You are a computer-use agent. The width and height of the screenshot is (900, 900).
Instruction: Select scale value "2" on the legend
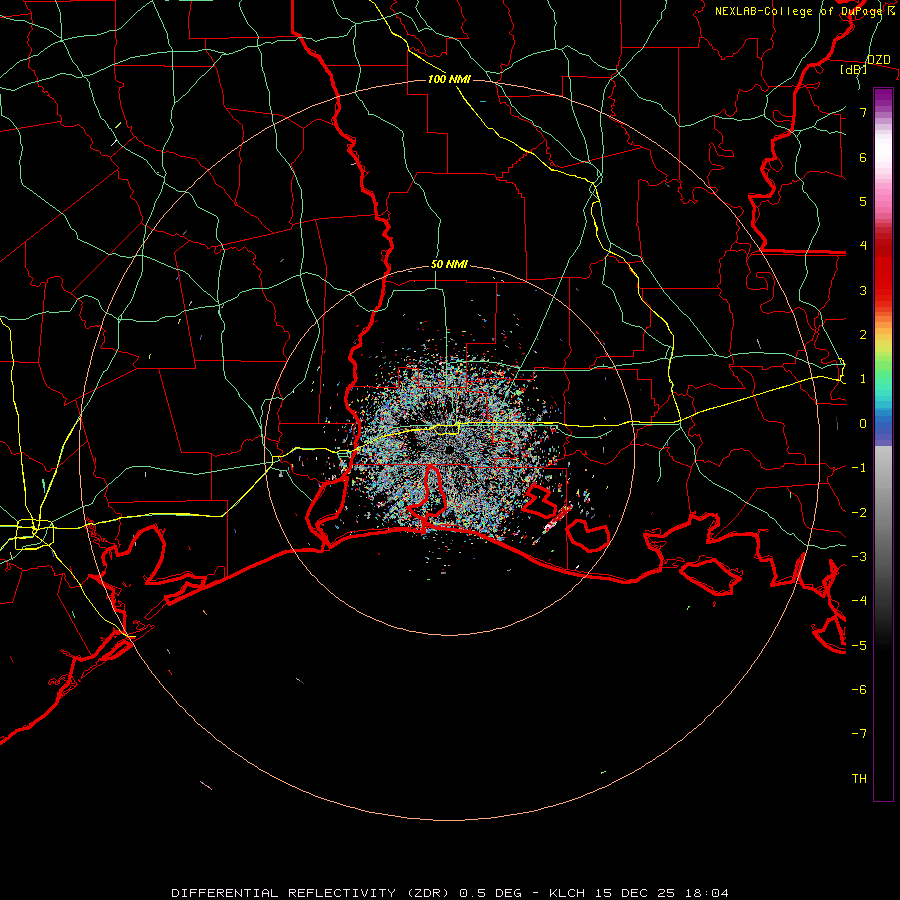pos(863,335)
